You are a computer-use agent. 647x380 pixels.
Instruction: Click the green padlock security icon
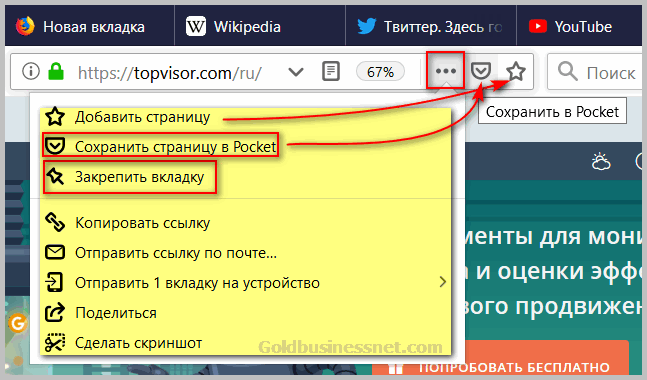tap(56, 71)
